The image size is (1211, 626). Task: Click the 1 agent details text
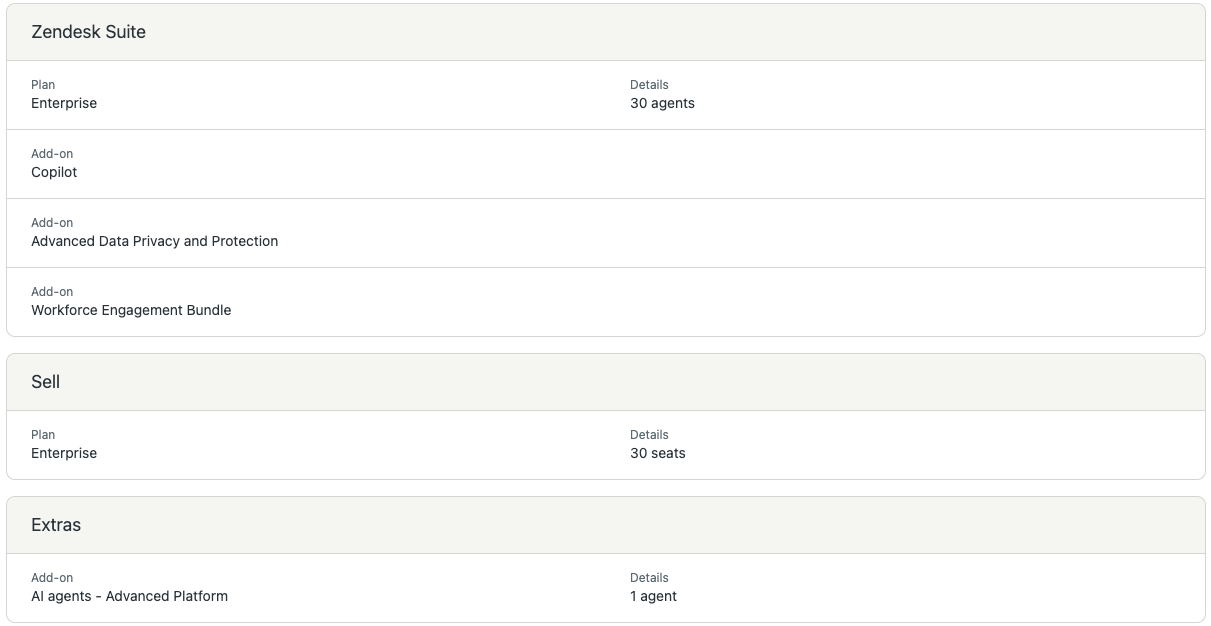(x=653, y=596)
